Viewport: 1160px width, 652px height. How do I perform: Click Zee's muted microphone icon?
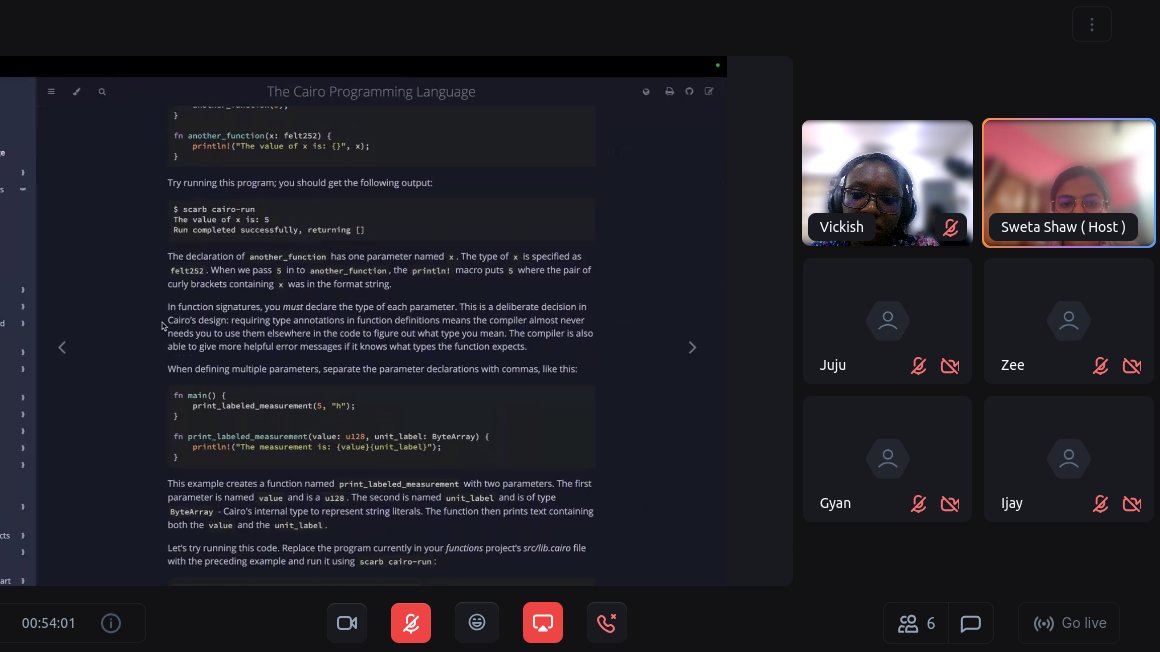[x=1101, y=366]
